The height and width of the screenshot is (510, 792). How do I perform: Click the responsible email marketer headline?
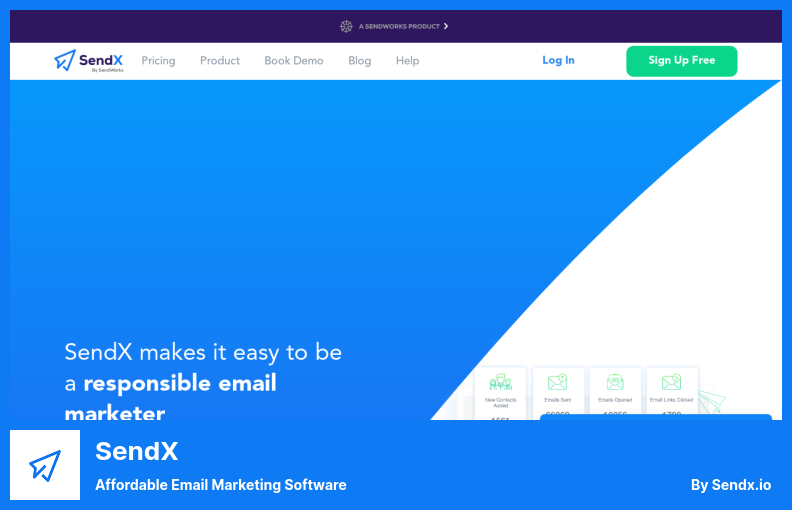pyautogui.click(x=170, y=398)
